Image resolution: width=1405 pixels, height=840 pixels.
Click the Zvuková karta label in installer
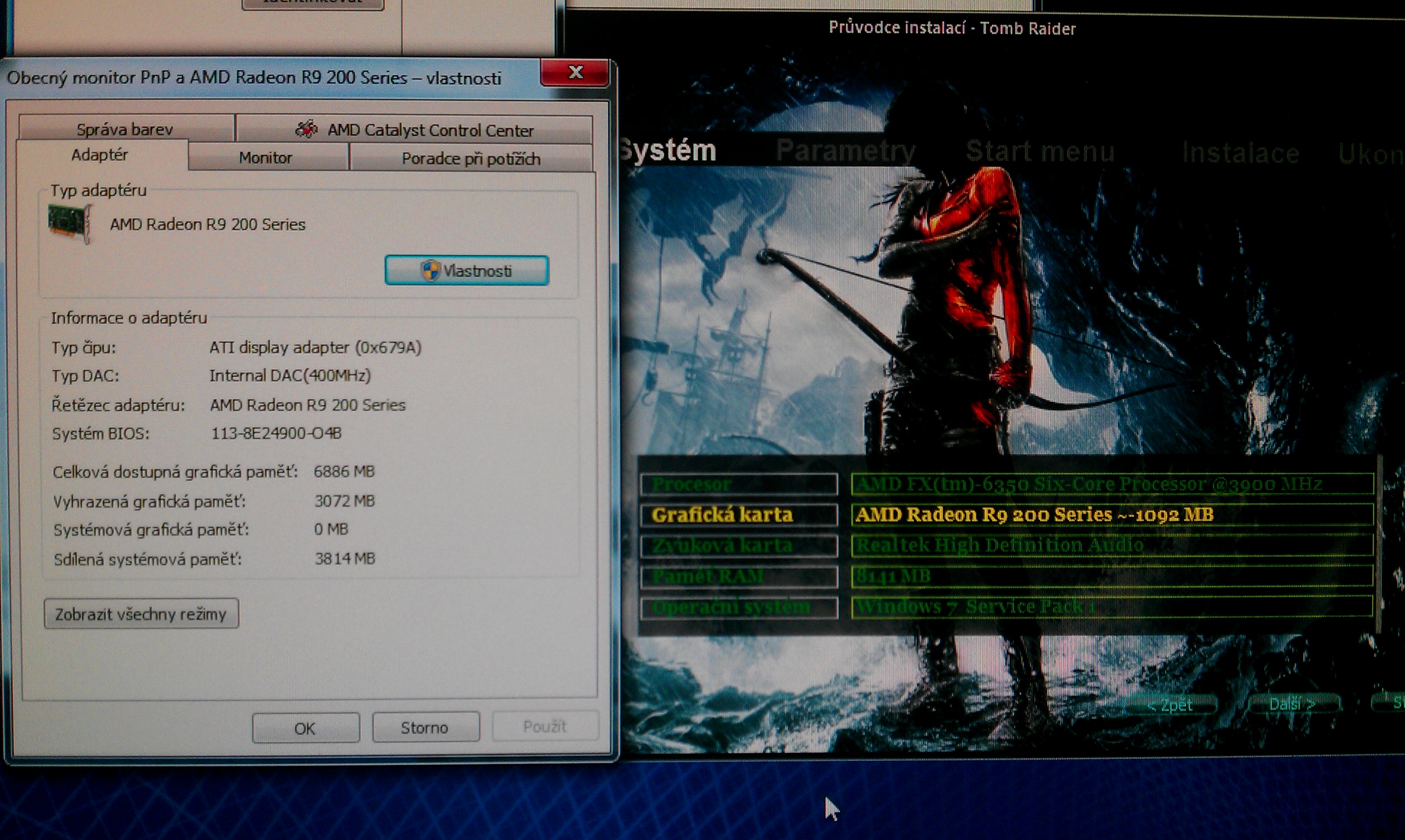tap(739, 546)
